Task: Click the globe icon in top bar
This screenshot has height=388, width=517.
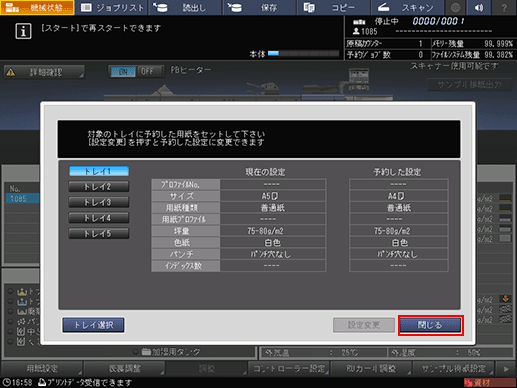Action: pos(455,7)
